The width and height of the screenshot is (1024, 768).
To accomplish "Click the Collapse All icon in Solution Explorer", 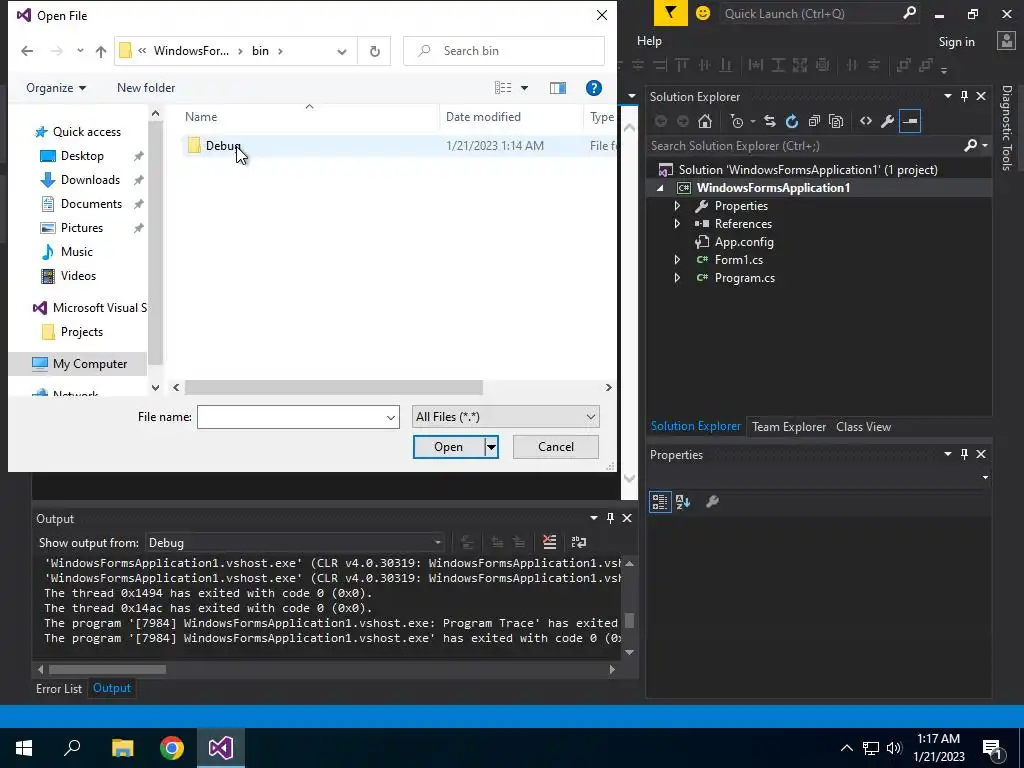I will [x=814, y=121].
